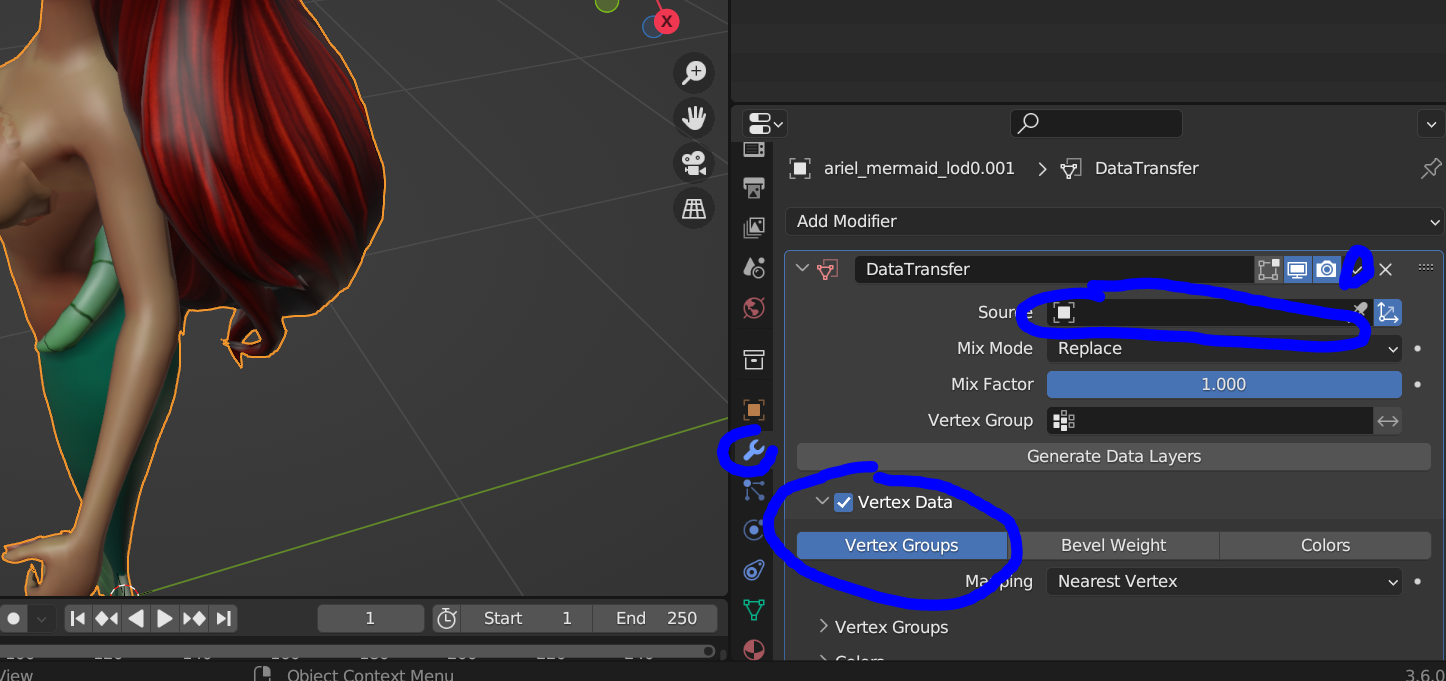The image size is (1446, 681).
Task: Open the Output properties printer tab
Action: [754, 187]
